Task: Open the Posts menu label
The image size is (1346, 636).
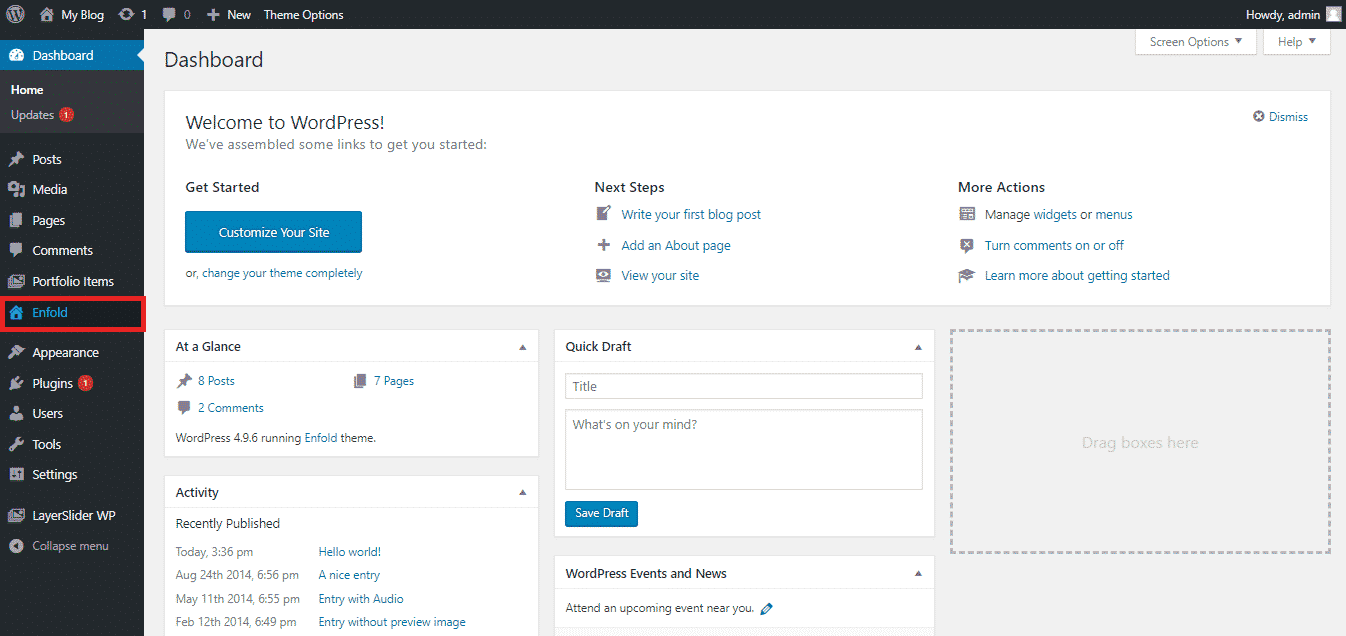Action: coord(47,159)
